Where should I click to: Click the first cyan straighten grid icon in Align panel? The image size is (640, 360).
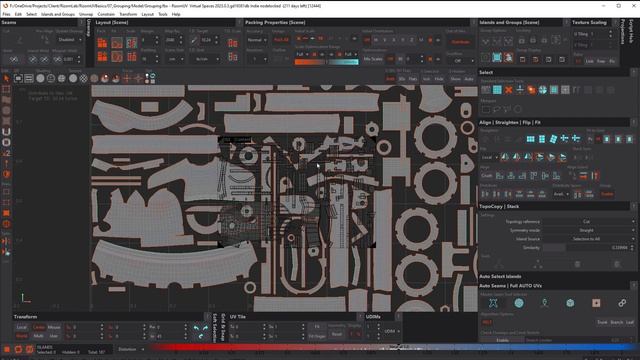[530, 139]
